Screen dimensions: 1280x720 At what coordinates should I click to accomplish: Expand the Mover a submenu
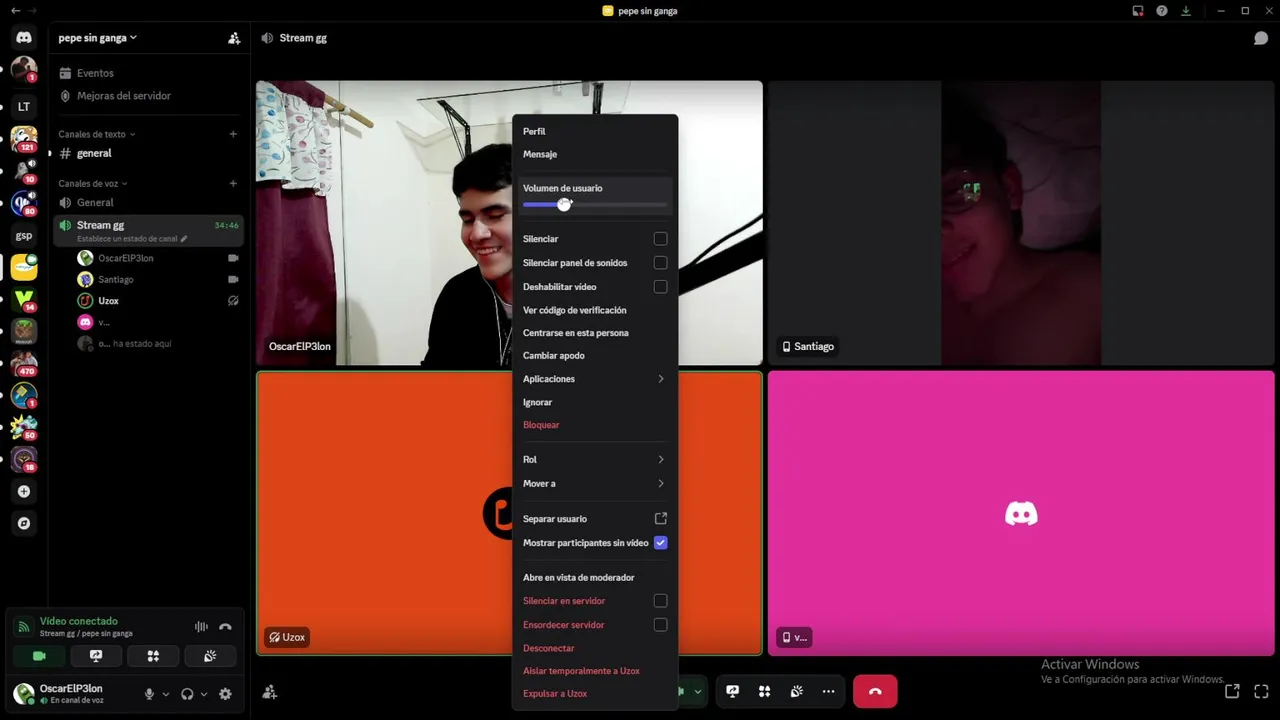(x=594, y=484)
